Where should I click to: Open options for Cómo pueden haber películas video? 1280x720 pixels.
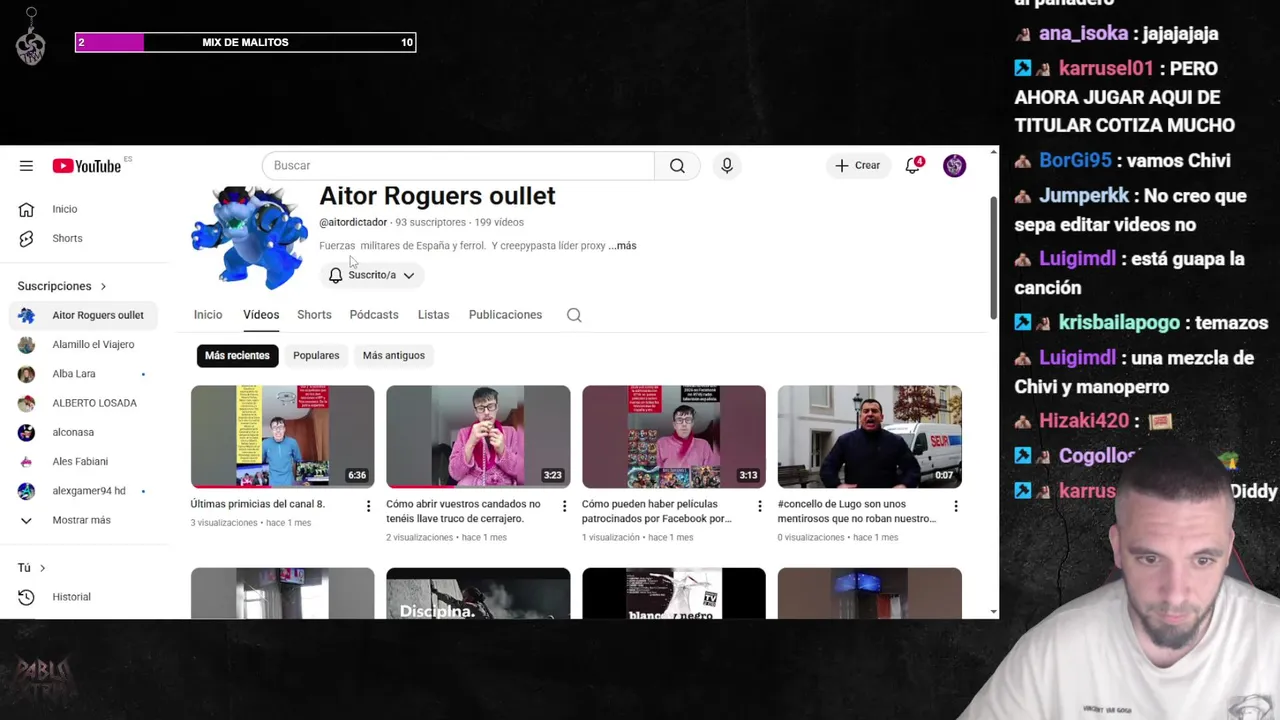pyautogui.click(x=759, y=506)
